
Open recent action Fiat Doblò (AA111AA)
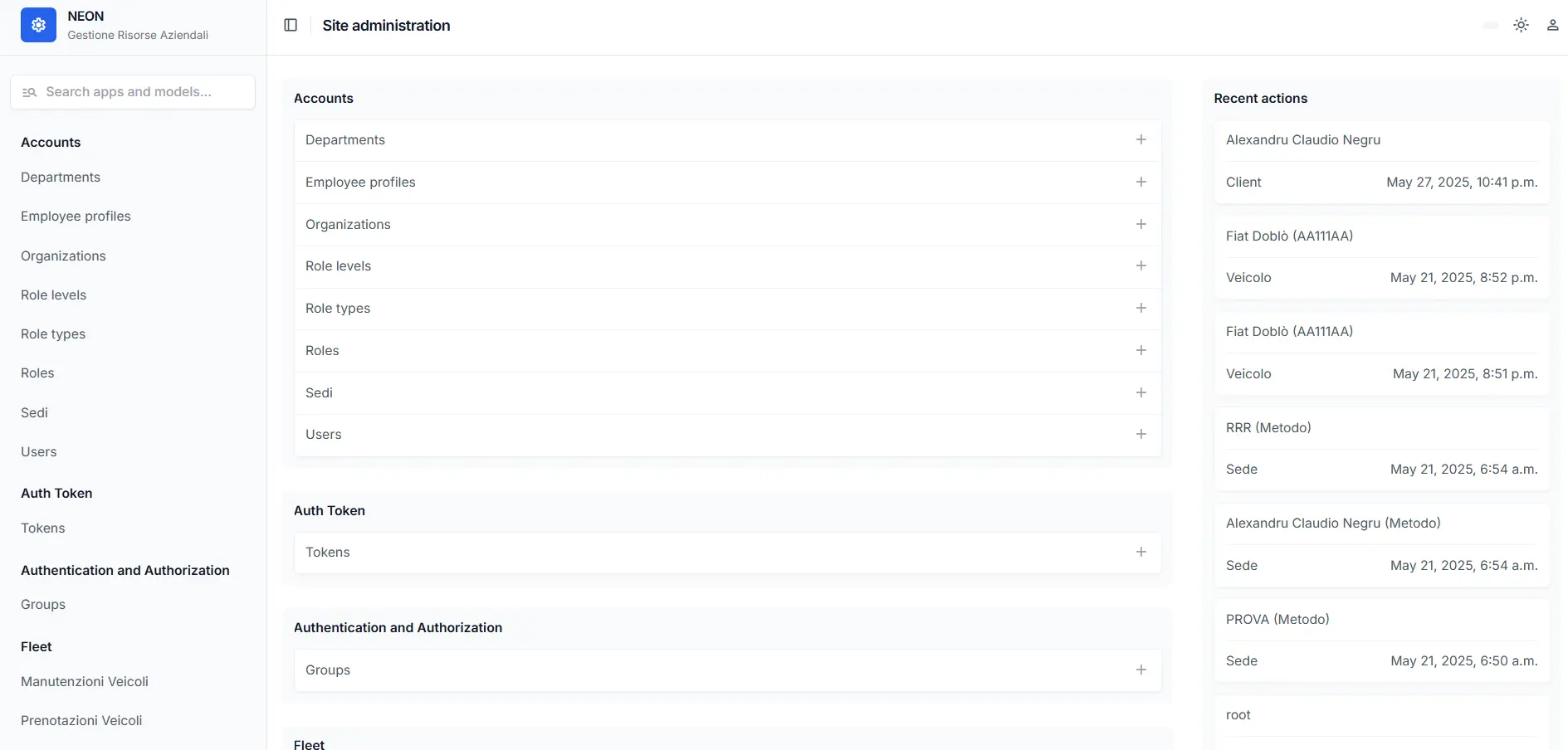[1288, 236]
